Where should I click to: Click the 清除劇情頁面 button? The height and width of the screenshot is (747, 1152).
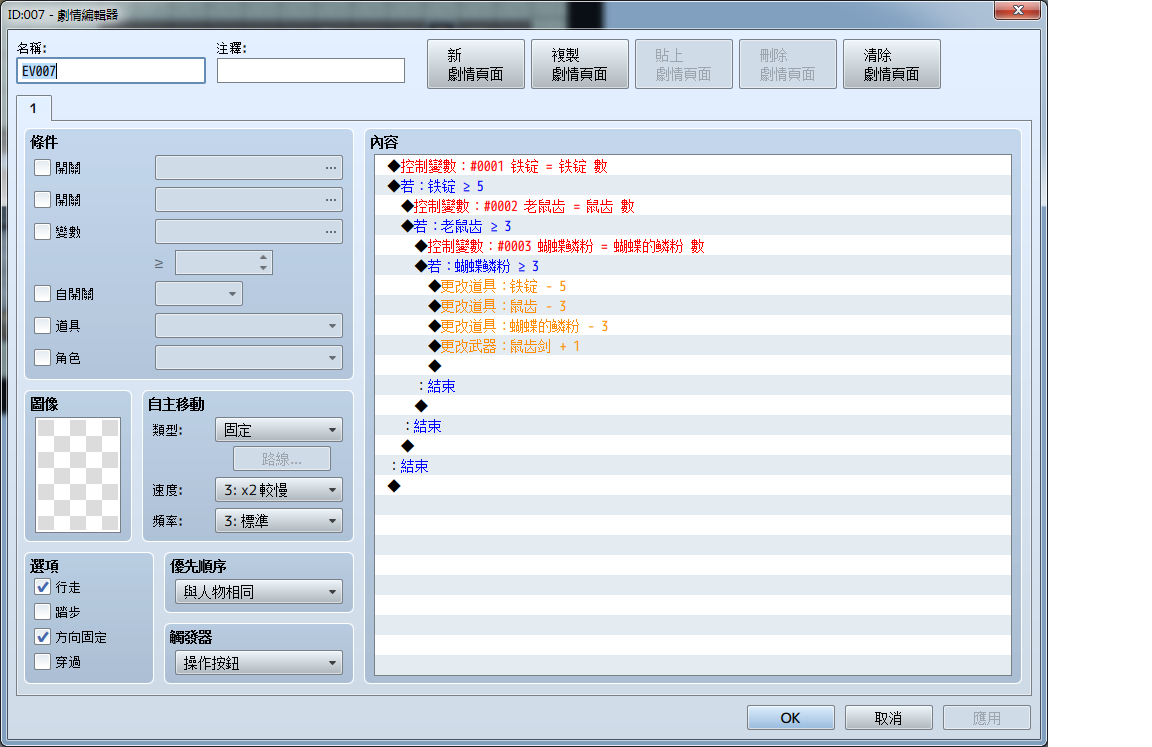892,65
